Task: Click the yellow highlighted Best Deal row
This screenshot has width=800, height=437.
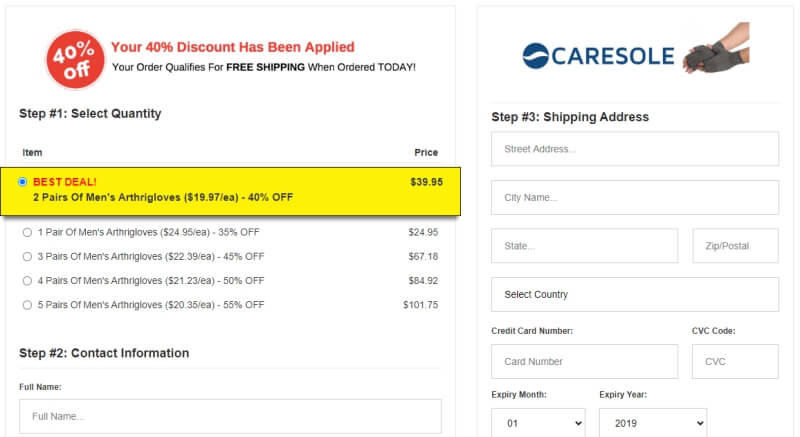Action: (x=231, y=191)
